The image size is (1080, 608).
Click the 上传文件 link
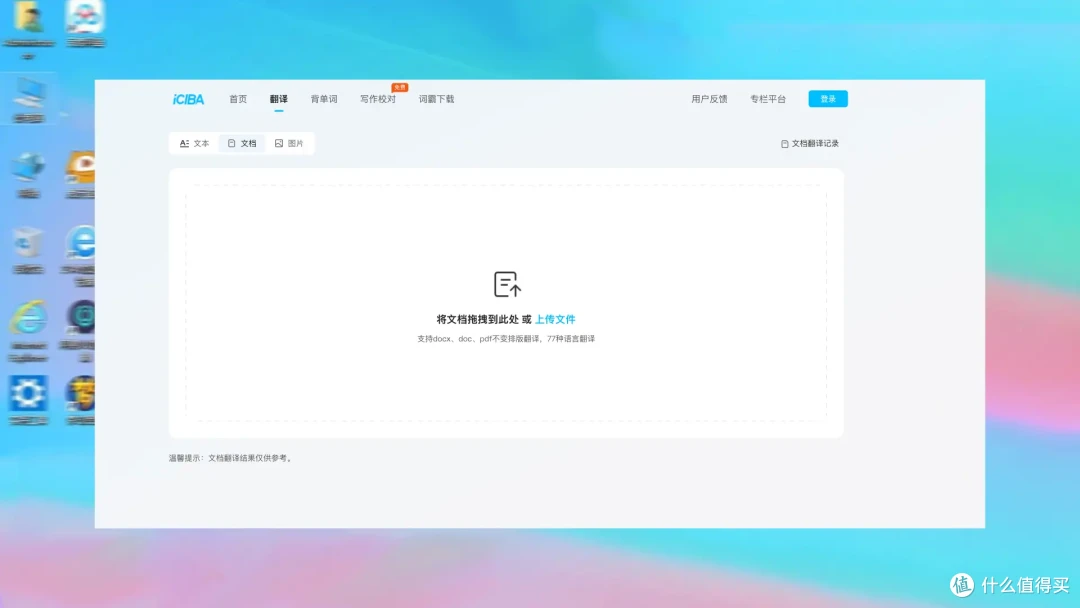555,319
